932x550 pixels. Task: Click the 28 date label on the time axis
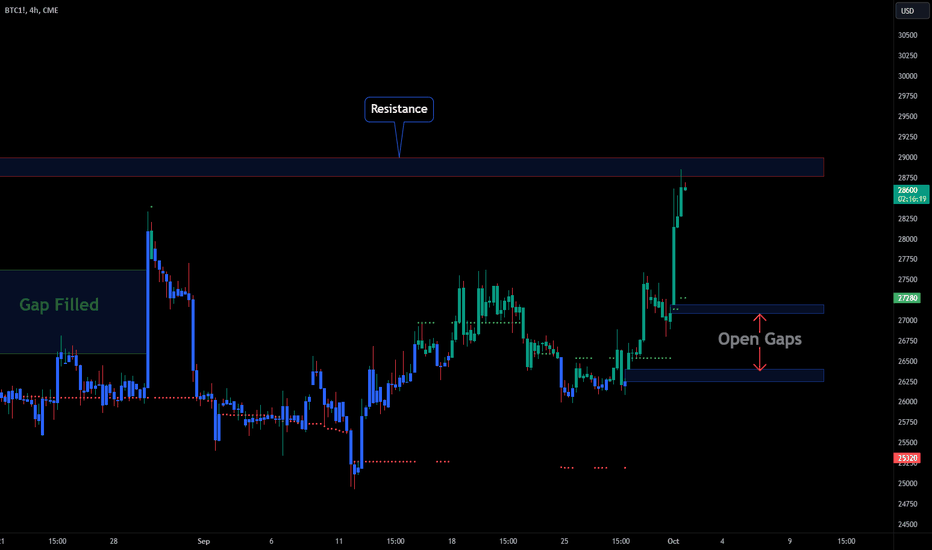114,541
